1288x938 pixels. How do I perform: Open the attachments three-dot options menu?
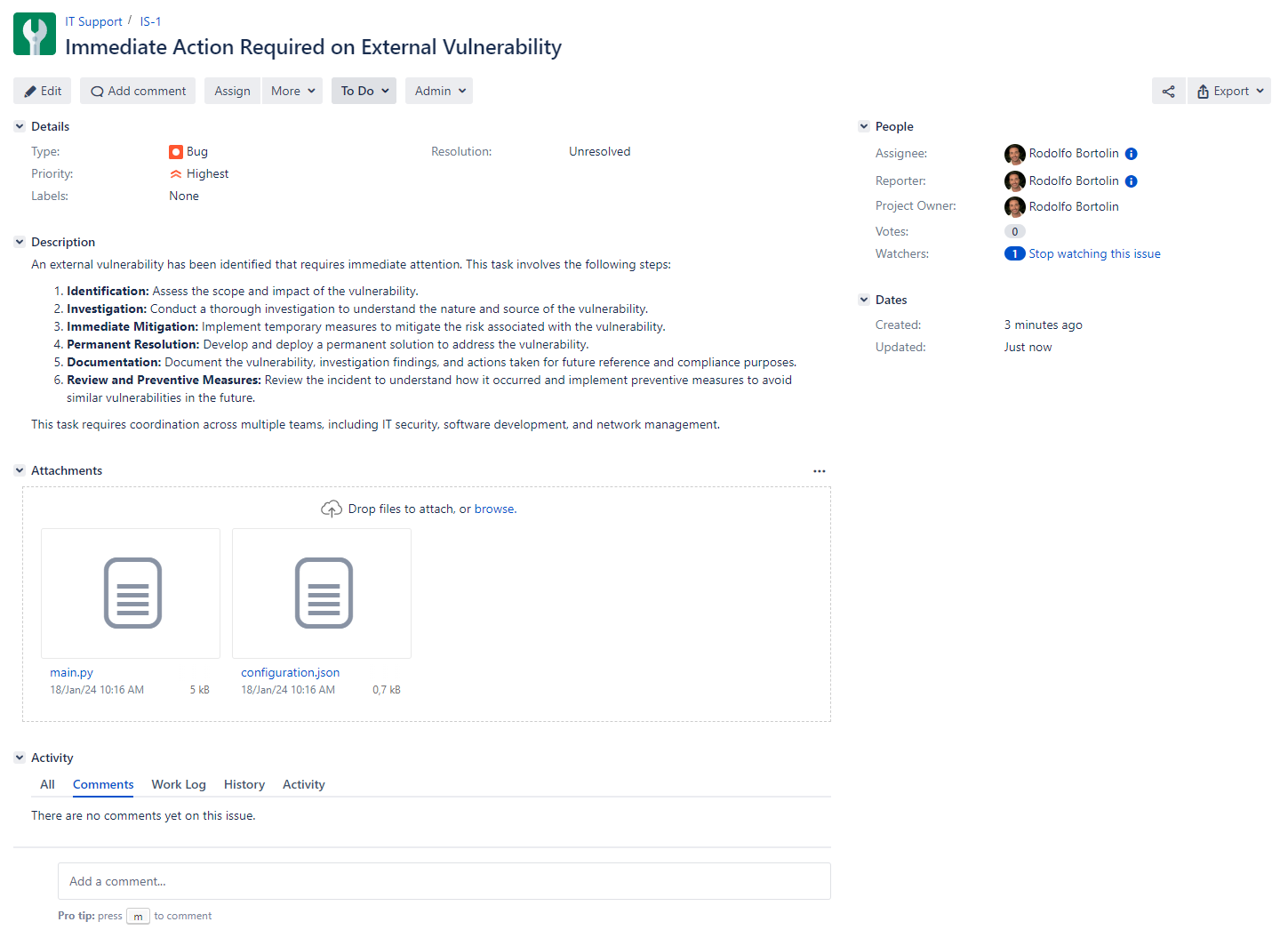coord(819,471)
